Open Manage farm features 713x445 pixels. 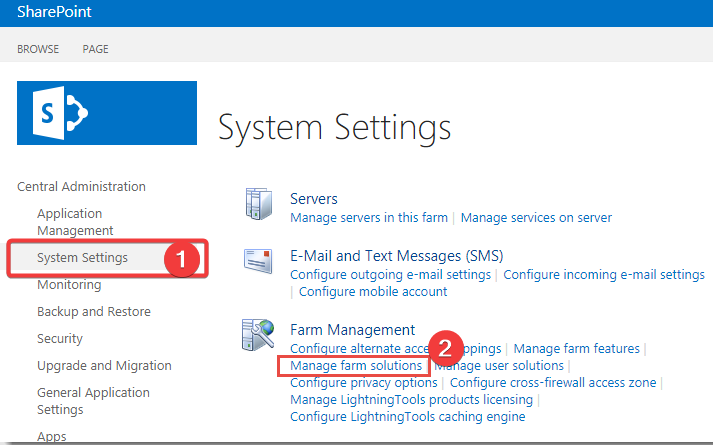[x=576, y=349]
